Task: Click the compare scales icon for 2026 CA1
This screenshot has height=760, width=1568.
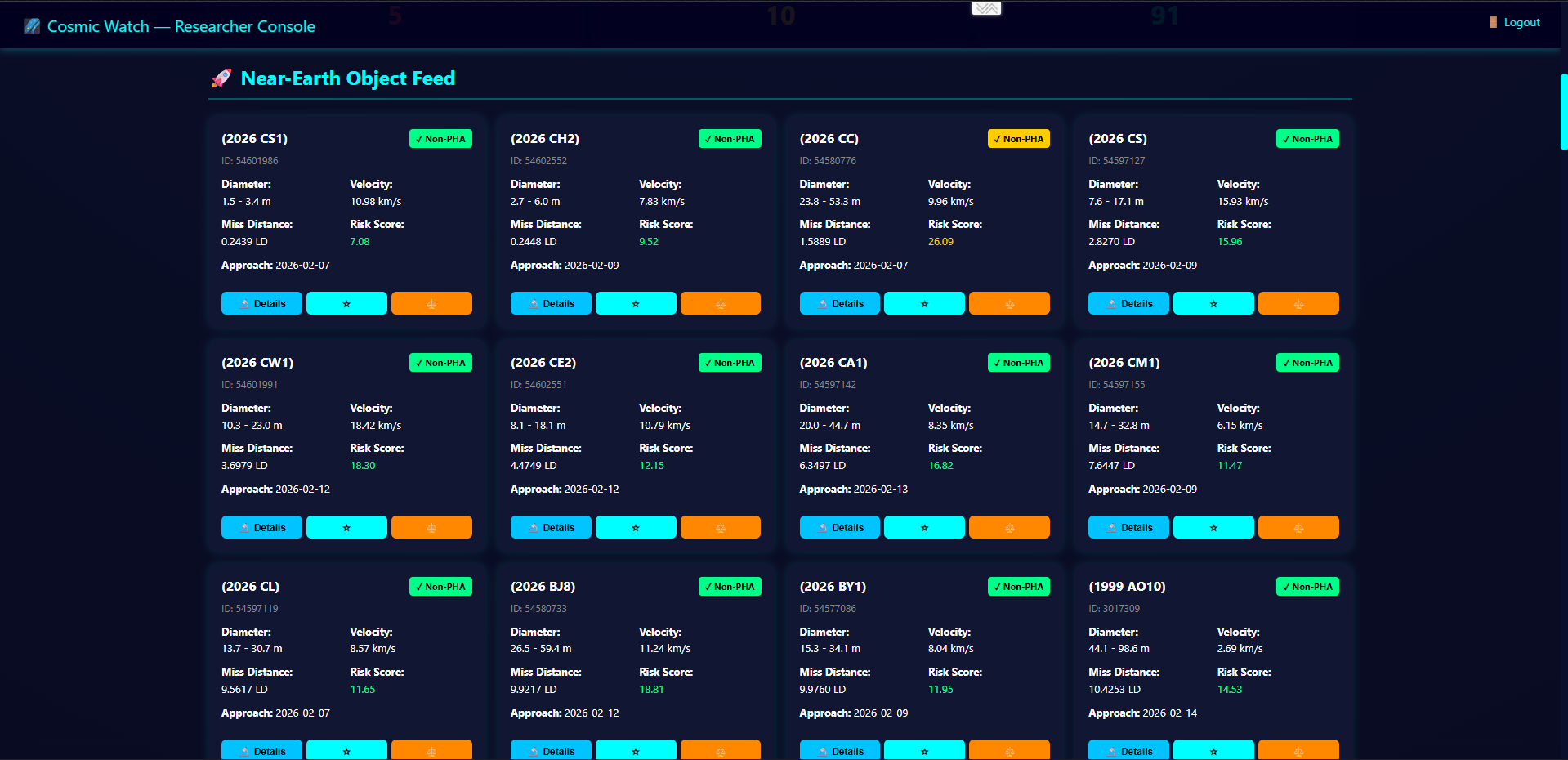Action: pyautogui.click(x=1009, y=527)
